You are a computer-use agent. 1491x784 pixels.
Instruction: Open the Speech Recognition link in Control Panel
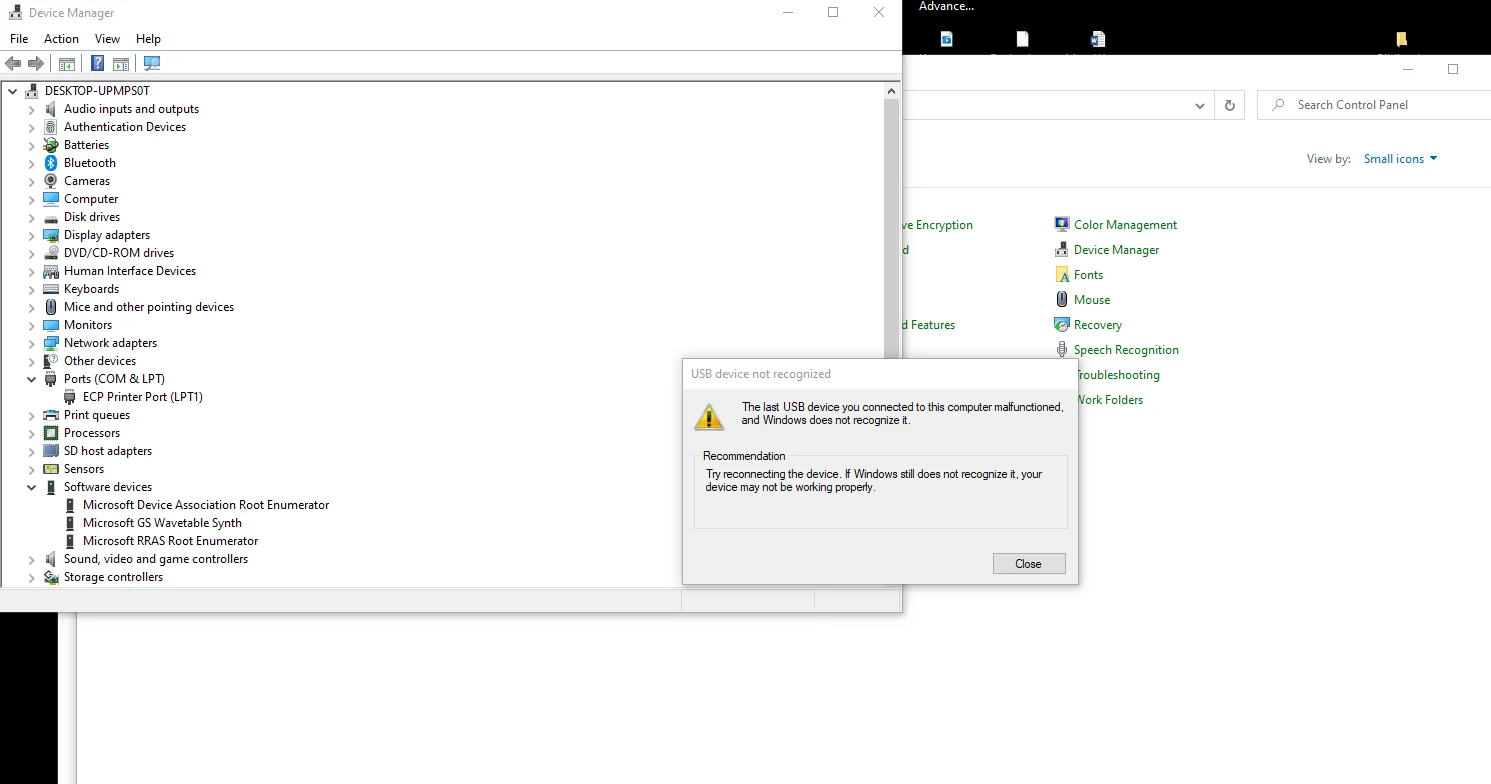coord(1126,350)
